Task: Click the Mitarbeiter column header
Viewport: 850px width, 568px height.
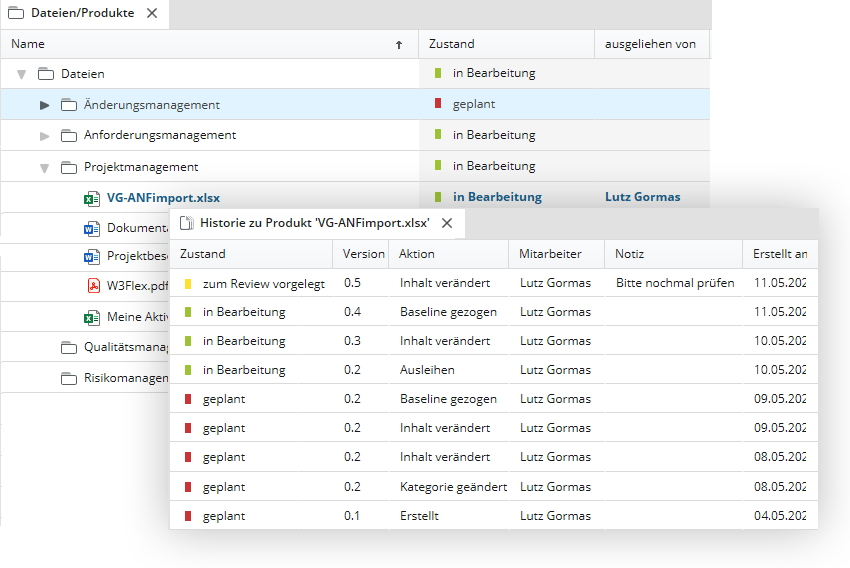Action: [x=550, y=254]
